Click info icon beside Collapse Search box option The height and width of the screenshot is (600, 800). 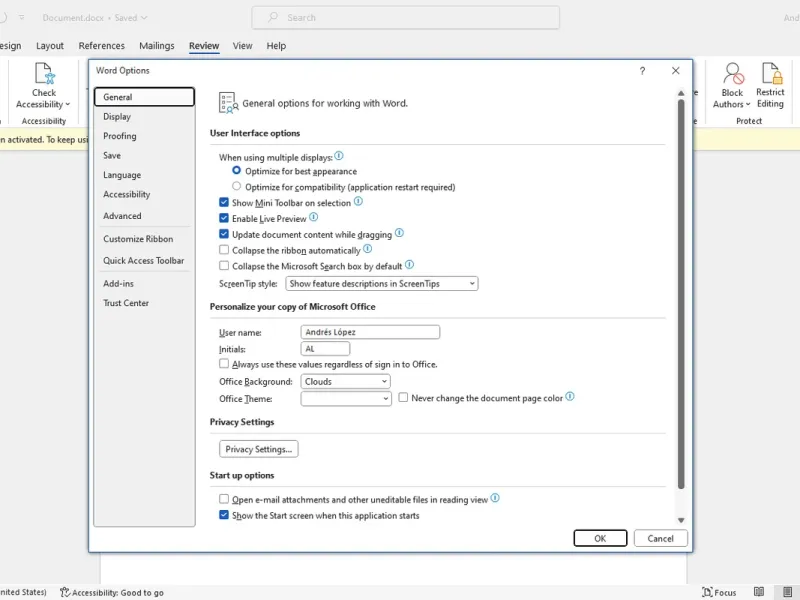[409, 265]
